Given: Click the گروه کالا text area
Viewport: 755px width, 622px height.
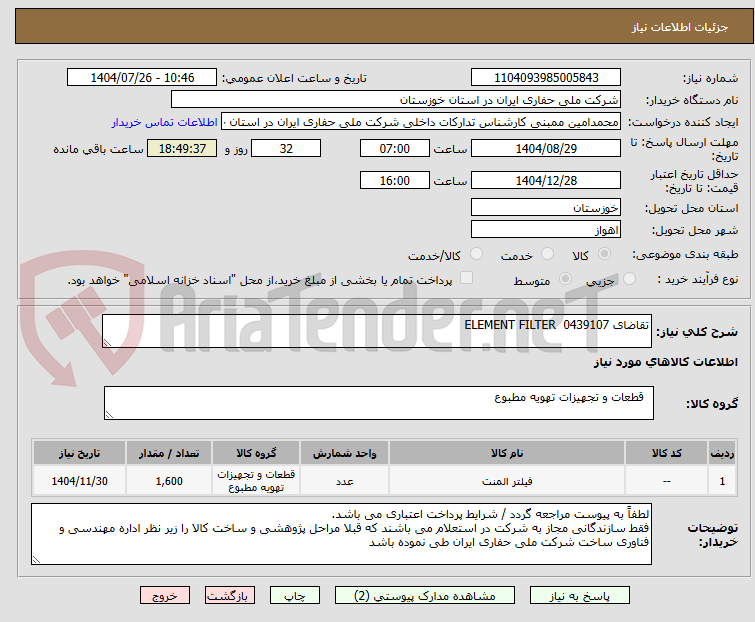Looking at the screenshot, I should coord(379,403).
